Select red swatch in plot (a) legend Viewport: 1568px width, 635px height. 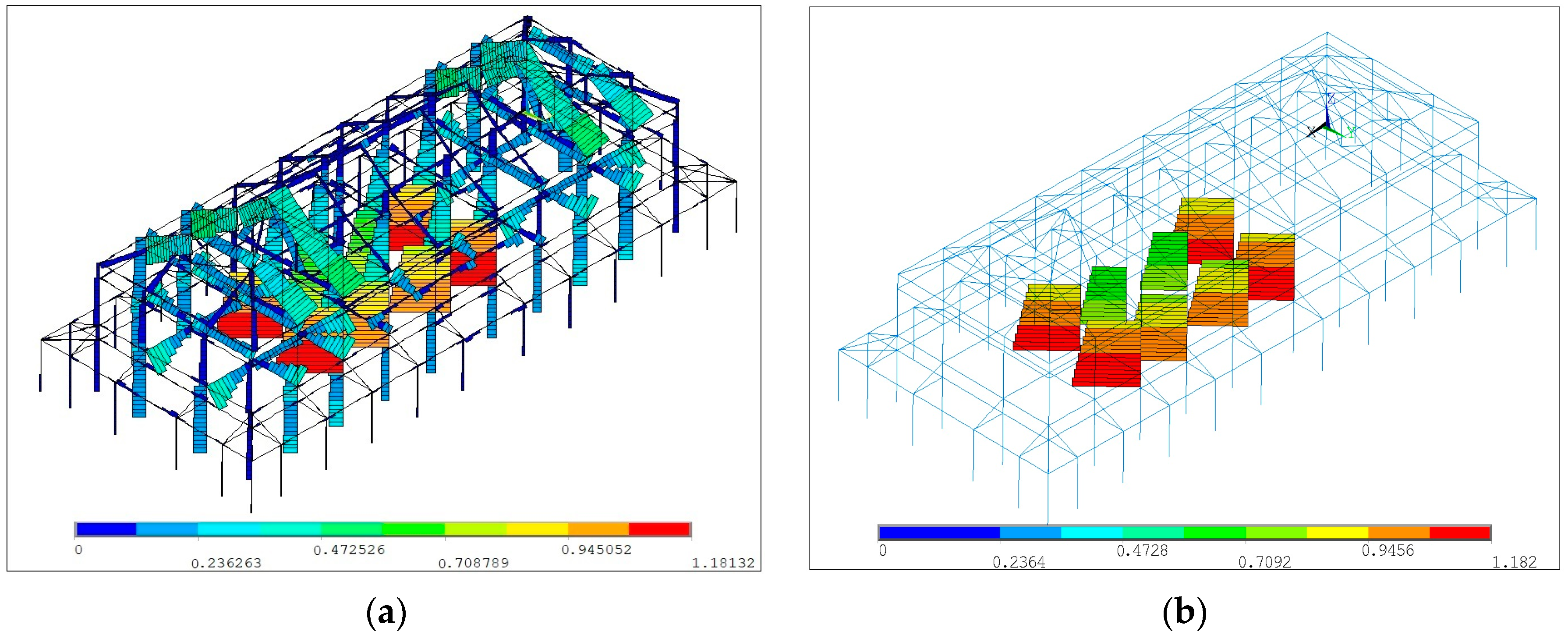click(659, 529)
